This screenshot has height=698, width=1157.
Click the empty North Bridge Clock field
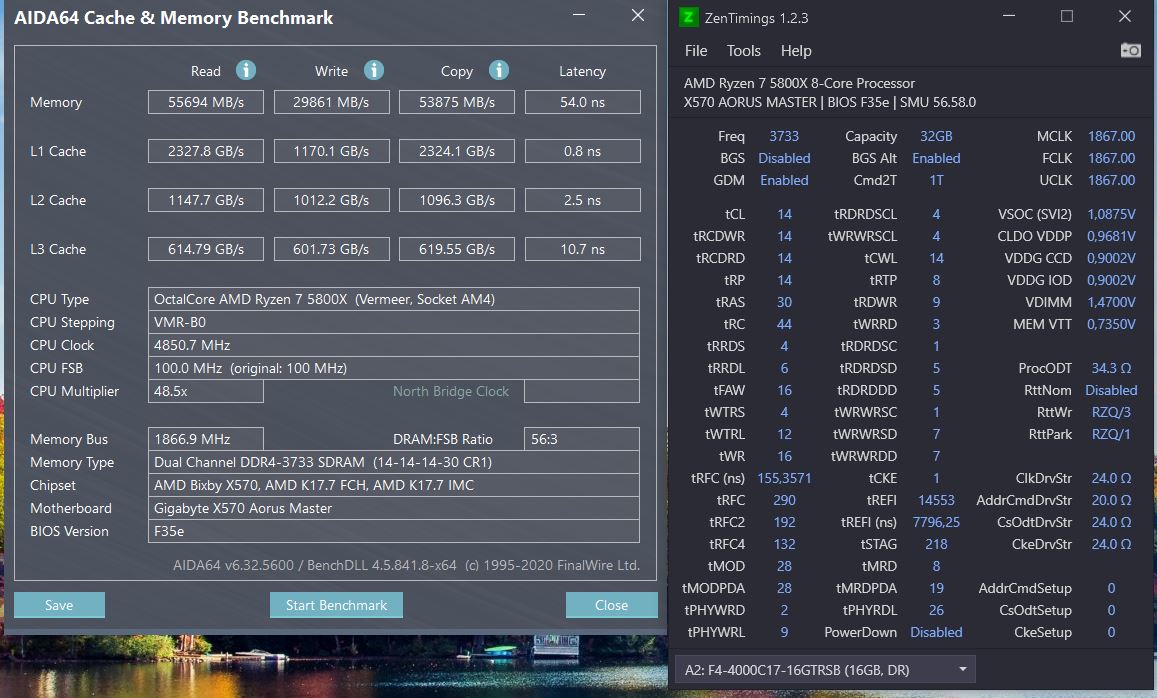click(582, 391)
